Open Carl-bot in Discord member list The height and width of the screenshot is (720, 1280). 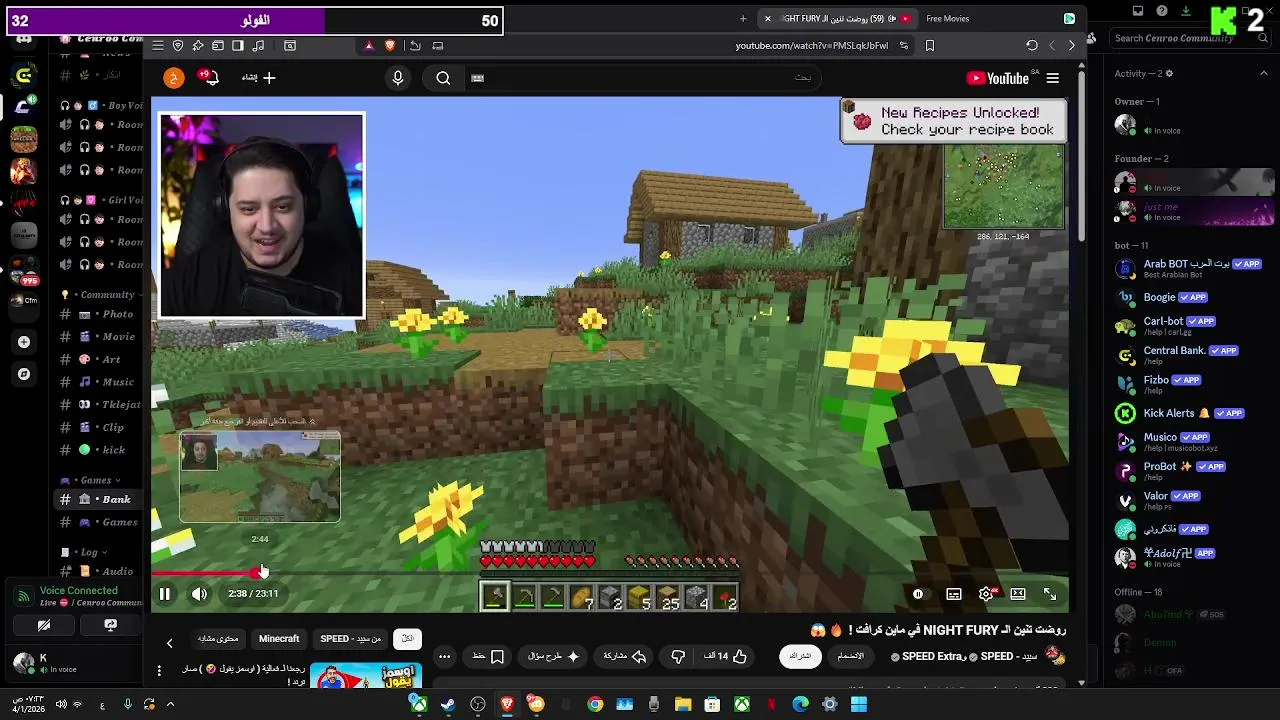coord(1190,326)
